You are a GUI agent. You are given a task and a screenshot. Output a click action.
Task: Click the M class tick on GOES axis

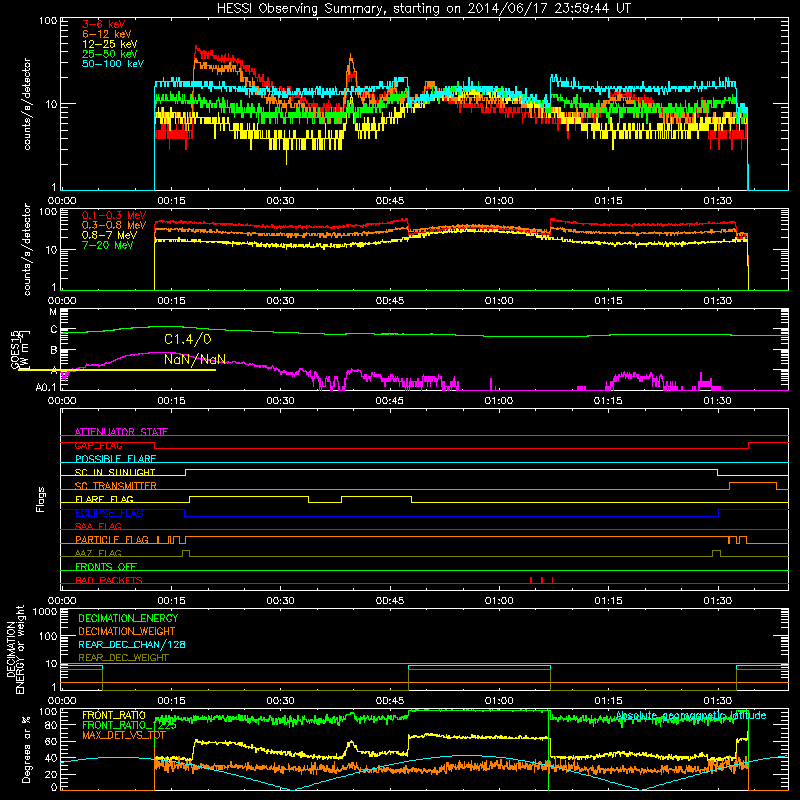point(53,312)
